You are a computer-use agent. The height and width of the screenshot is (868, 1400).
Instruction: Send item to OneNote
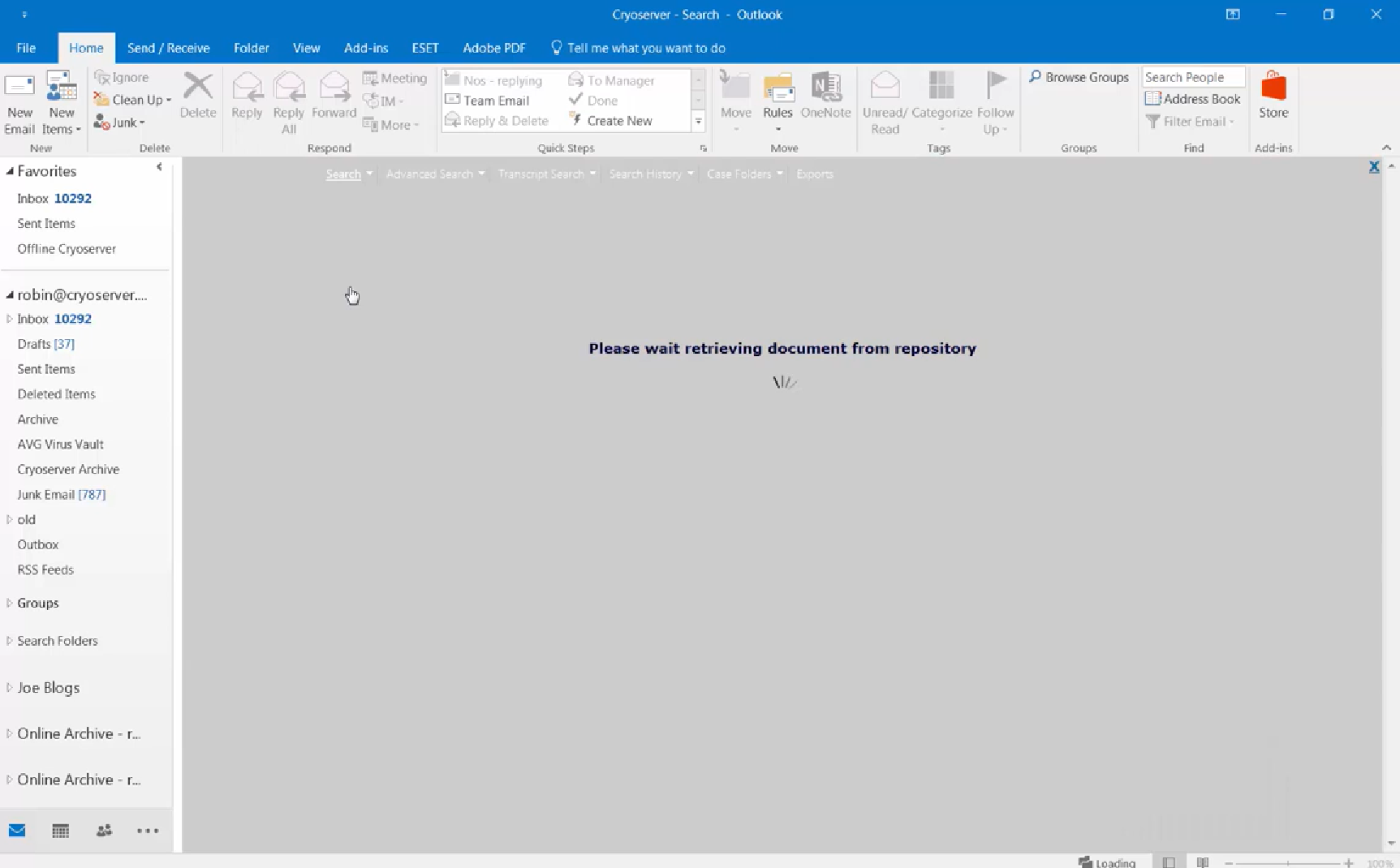[825, 96]
